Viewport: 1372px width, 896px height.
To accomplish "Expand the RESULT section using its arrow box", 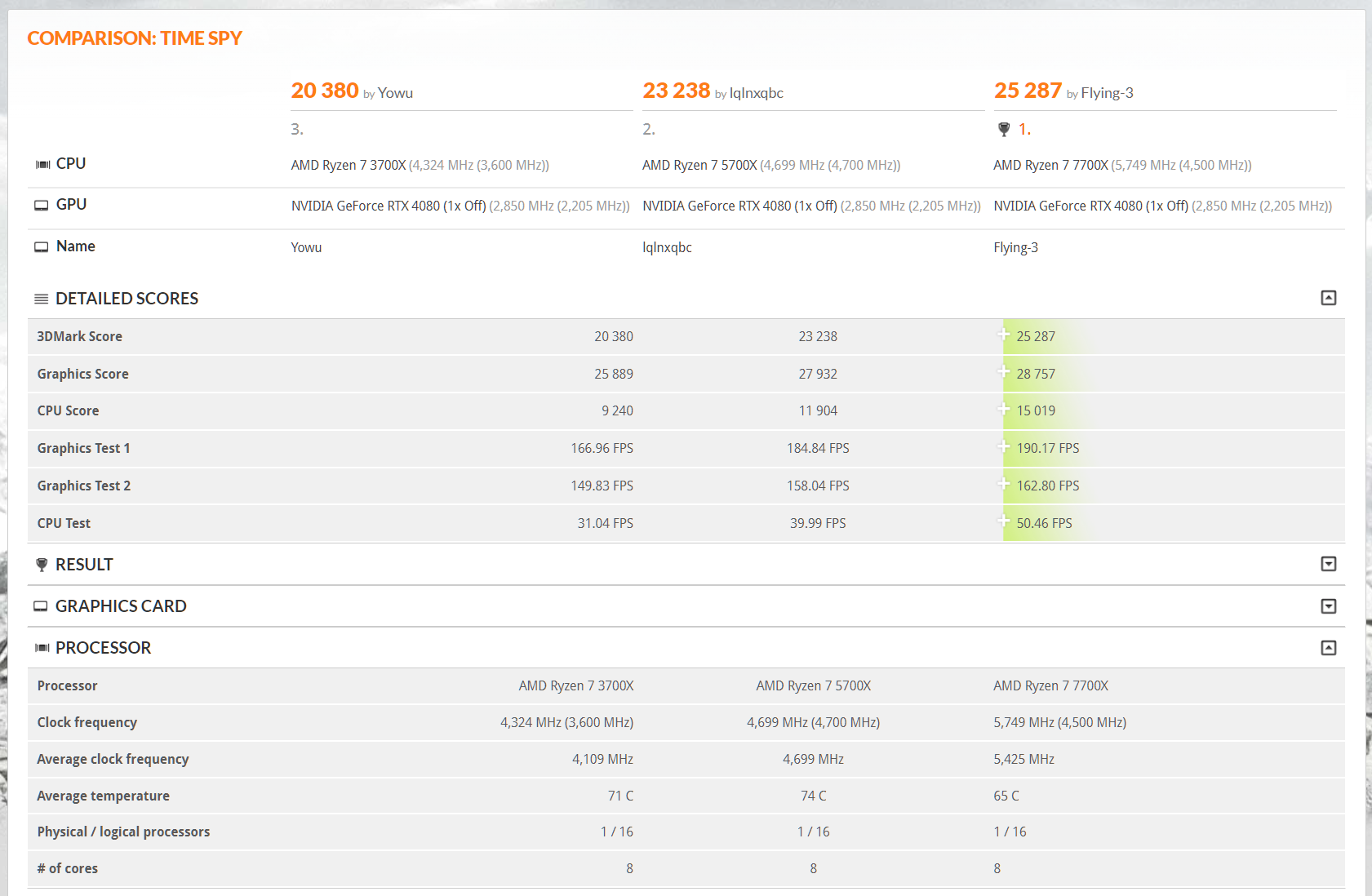I will (1329, 564).
